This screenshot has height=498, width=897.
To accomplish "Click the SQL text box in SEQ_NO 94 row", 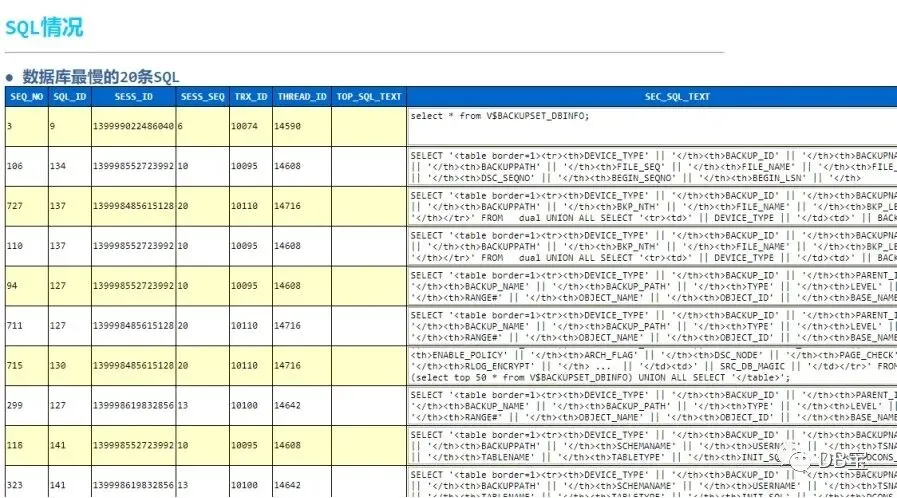I will tap(652, 286).
